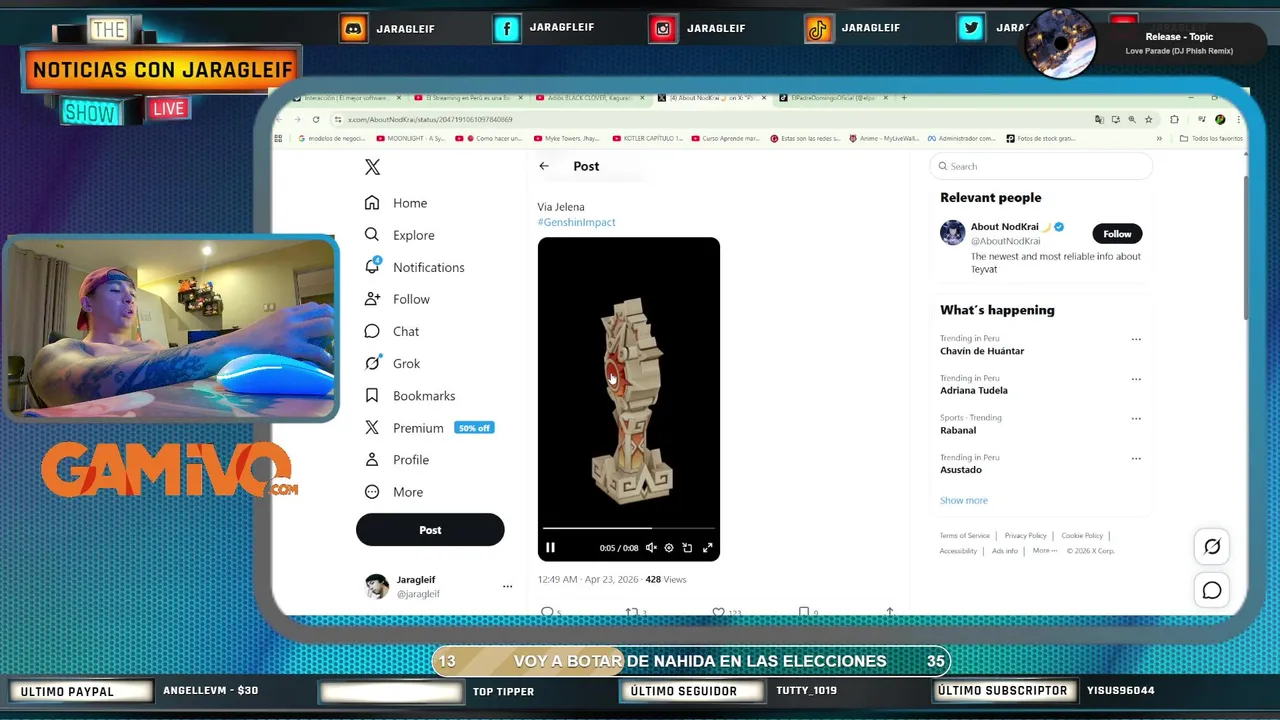The width and height of the screenshot is (1280, 720).
Task: Click video picture-in-picture icon
Action: point(687,547)
